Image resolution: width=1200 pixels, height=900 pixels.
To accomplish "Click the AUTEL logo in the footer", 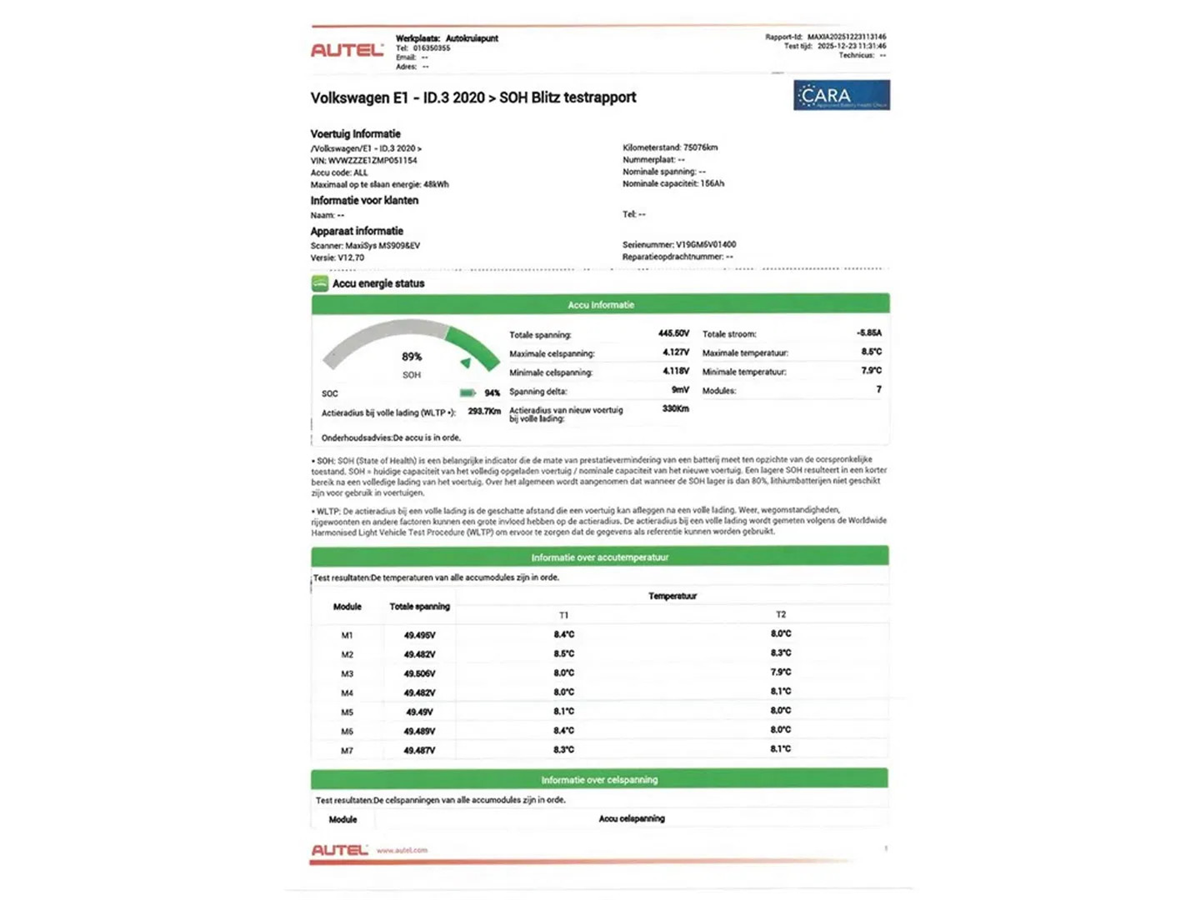I will click(x=340, y=850).
